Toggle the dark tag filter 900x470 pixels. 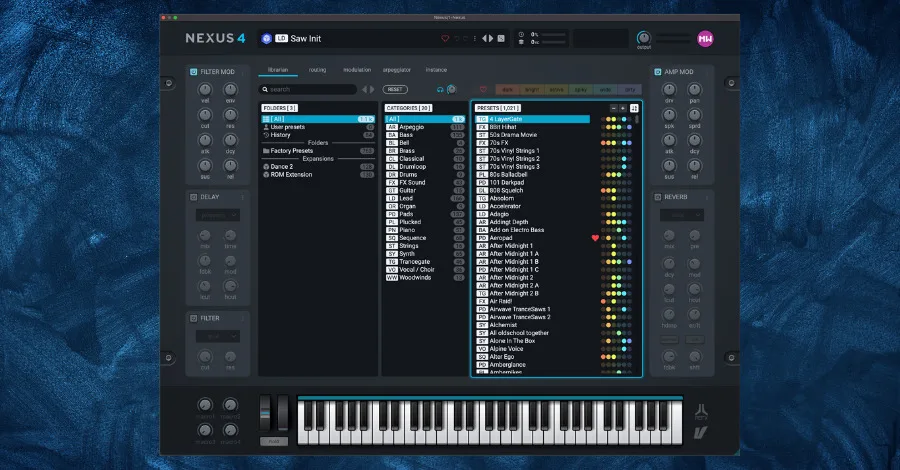pos(507,90)
